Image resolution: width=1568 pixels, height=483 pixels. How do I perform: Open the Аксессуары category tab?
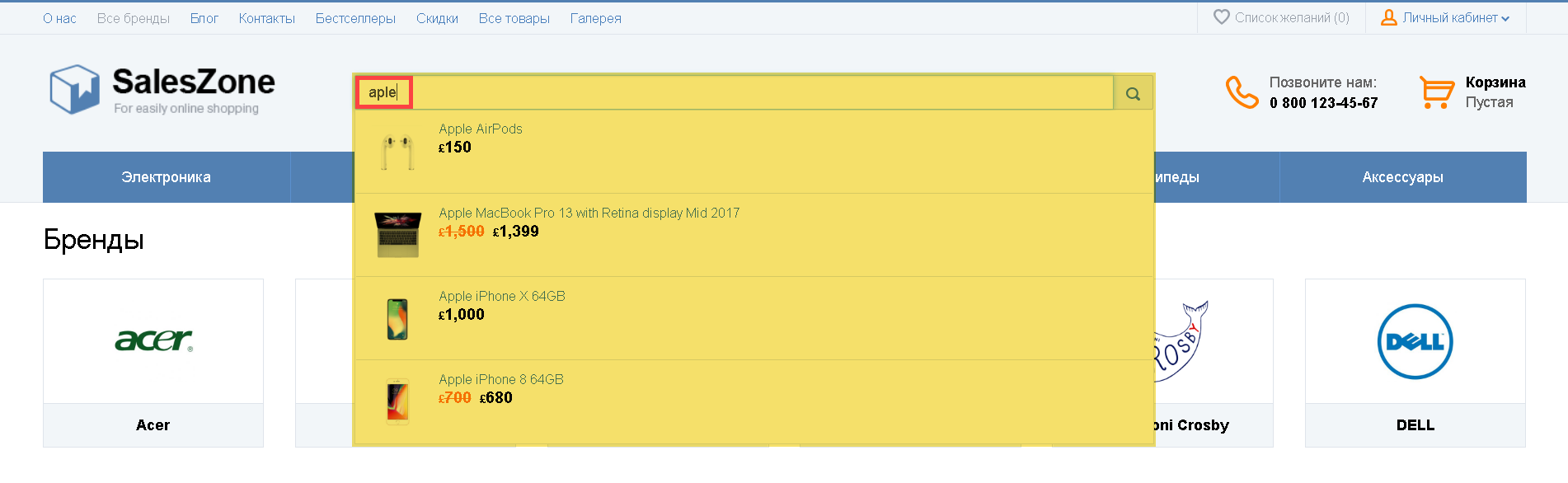click(x=1402, y=177)
